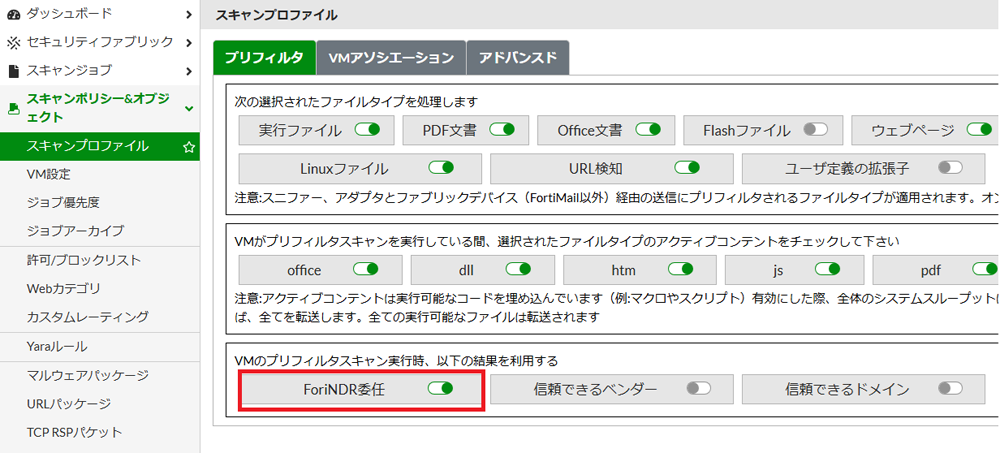
Task: Toggle the Linuxファイル switch
Action: pyautogui.click(x=441, y=168)
